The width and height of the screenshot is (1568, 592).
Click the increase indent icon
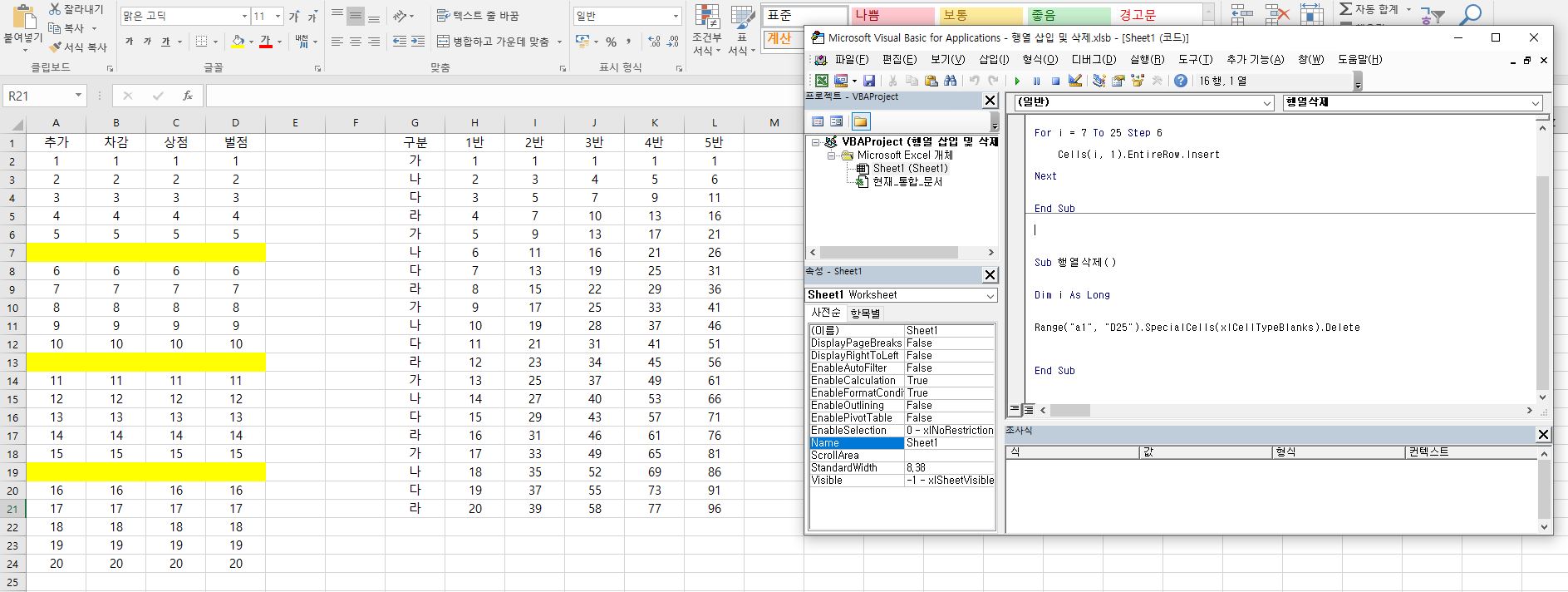(418, 42)
